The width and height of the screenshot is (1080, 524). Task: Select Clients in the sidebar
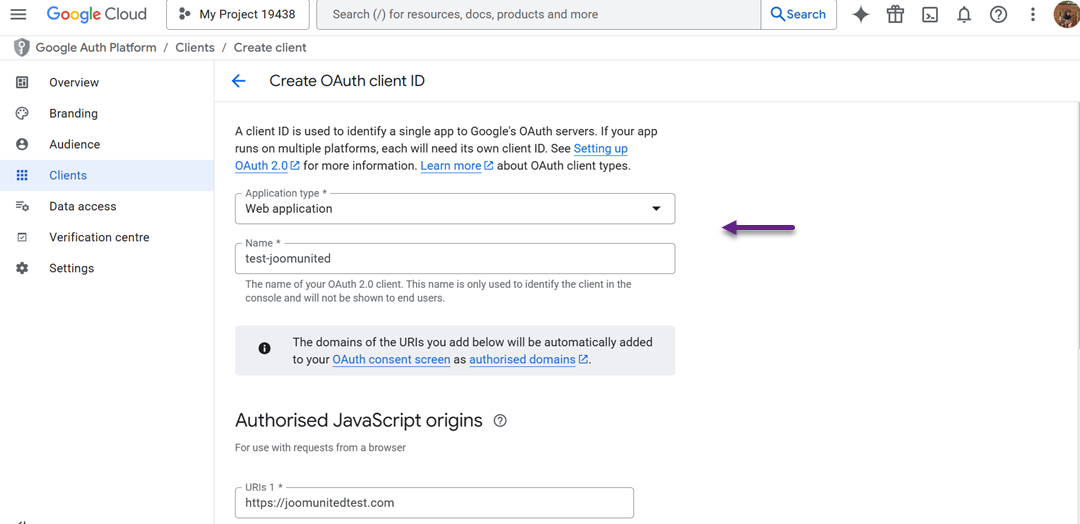point(107,176)
